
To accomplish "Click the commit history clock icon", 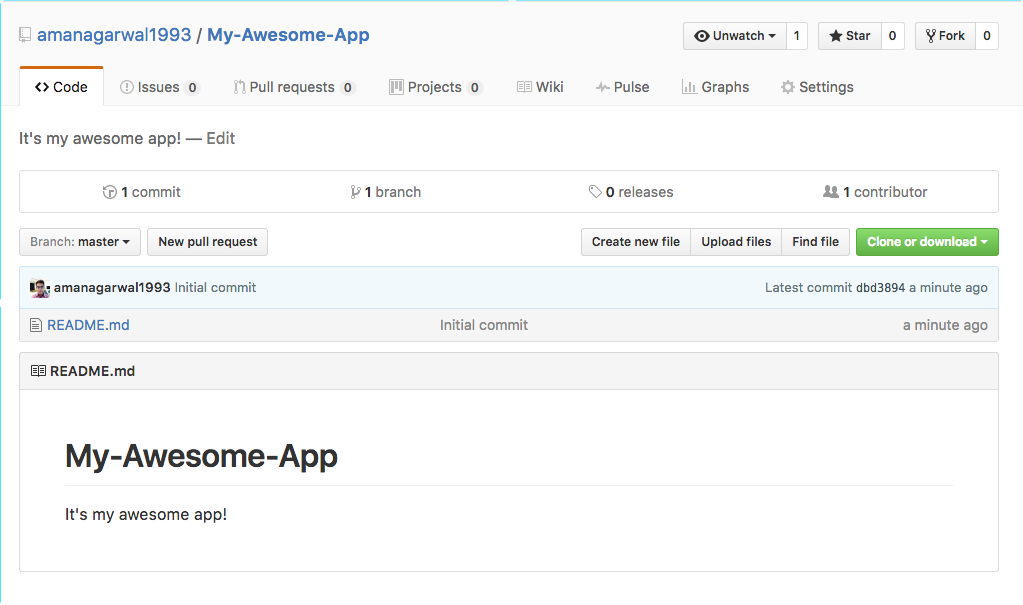I will point(110,192).
